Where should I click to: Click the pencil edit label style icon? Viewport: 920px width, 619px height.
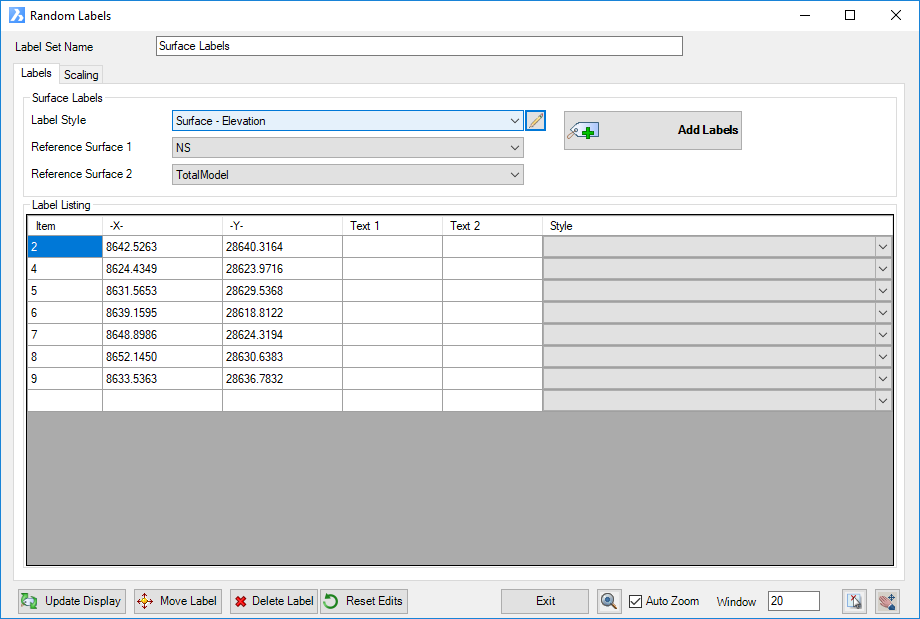535,121
